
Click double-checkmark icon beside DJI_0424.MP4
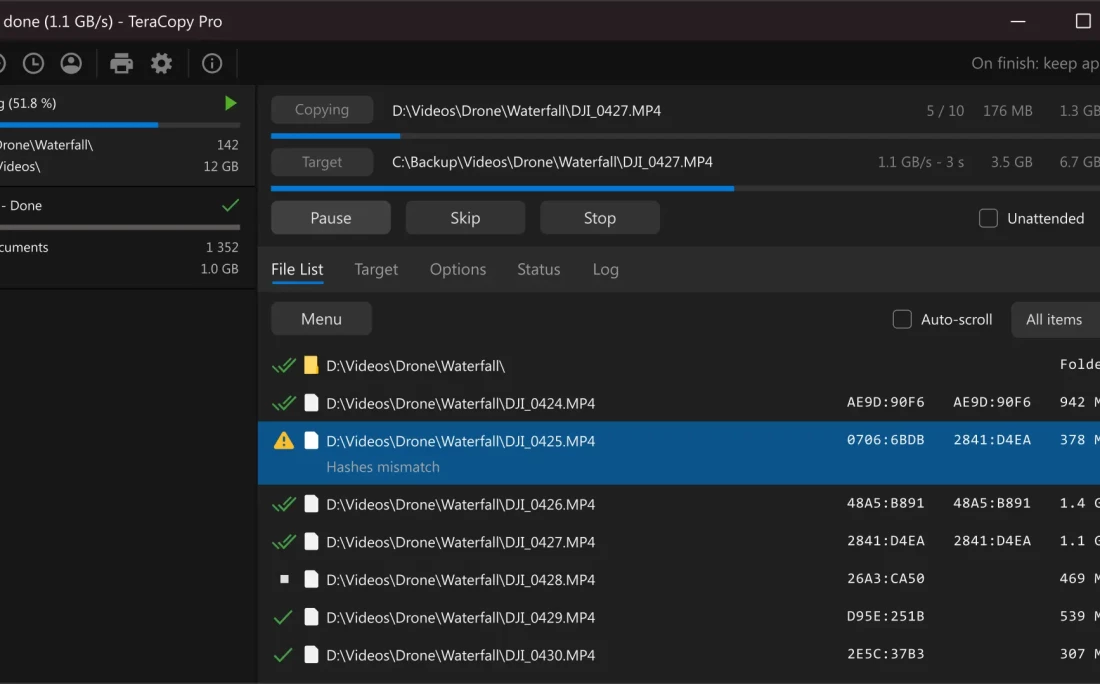pyautogui.click(x=284, y=404)
